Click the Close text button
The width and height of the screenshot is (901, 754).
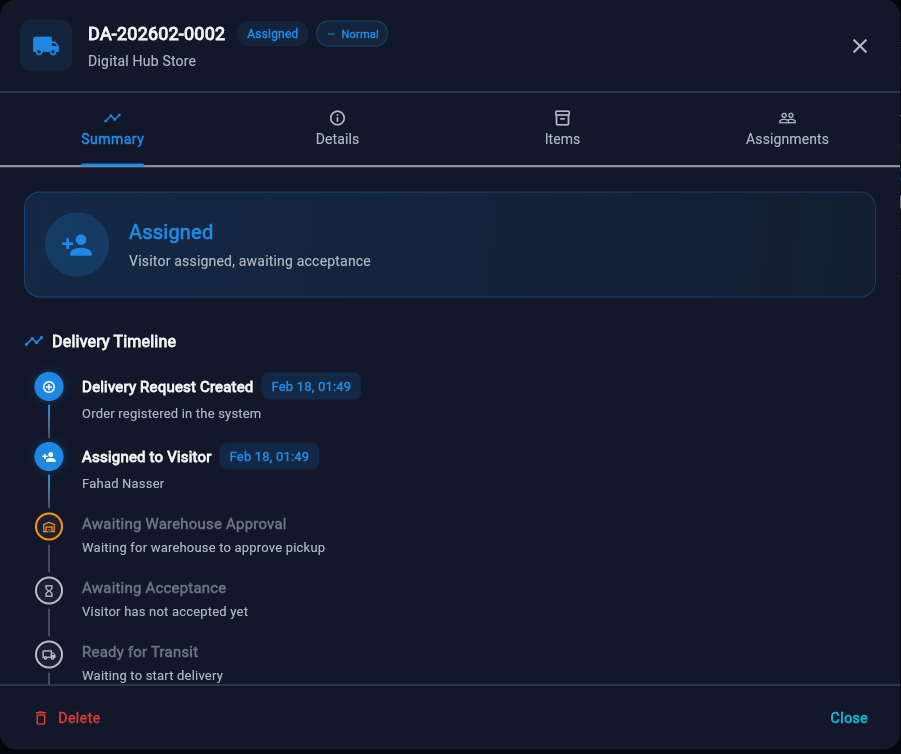tap(848, 718)
